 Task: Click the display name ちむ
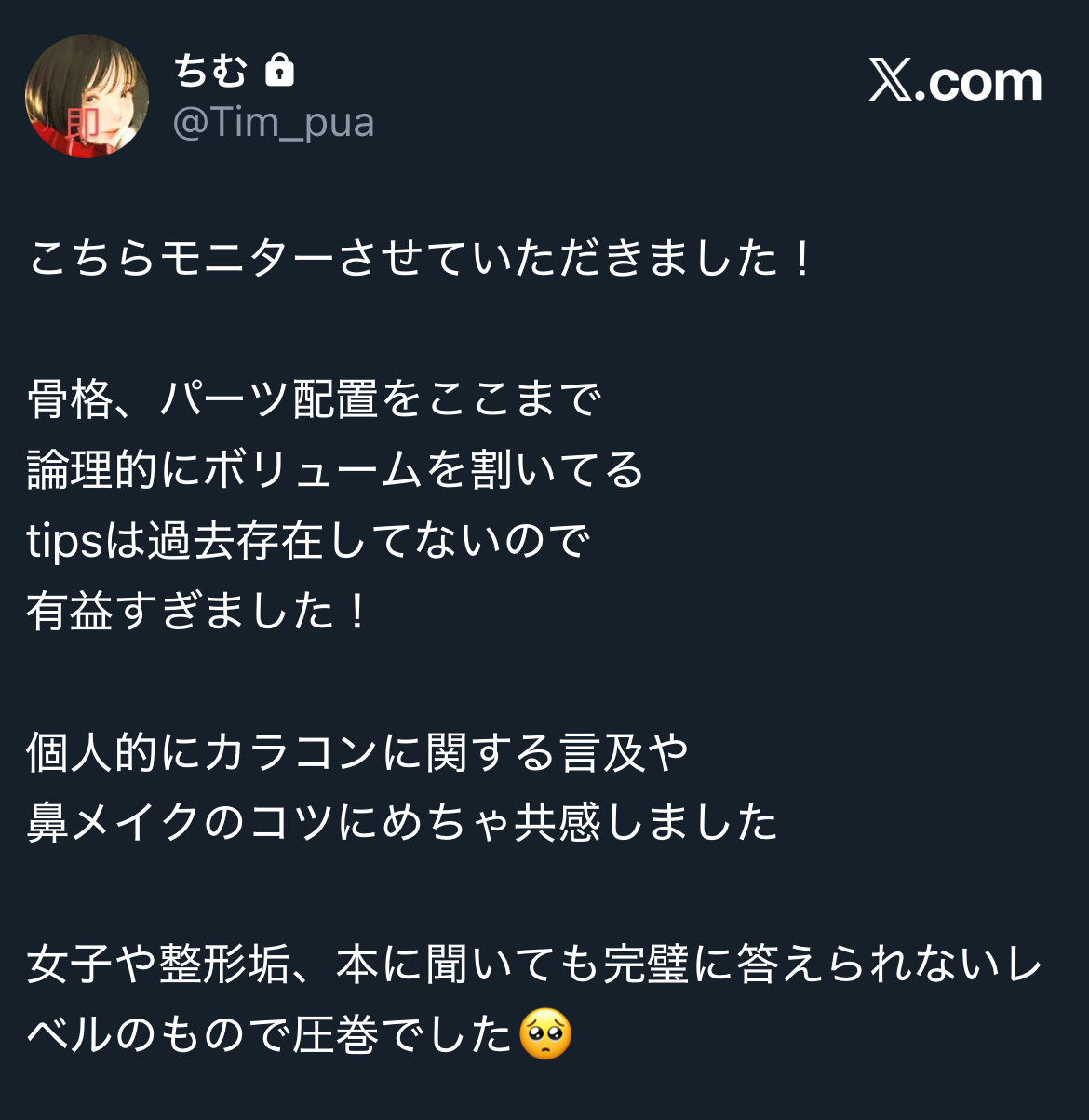pos(210,71)
